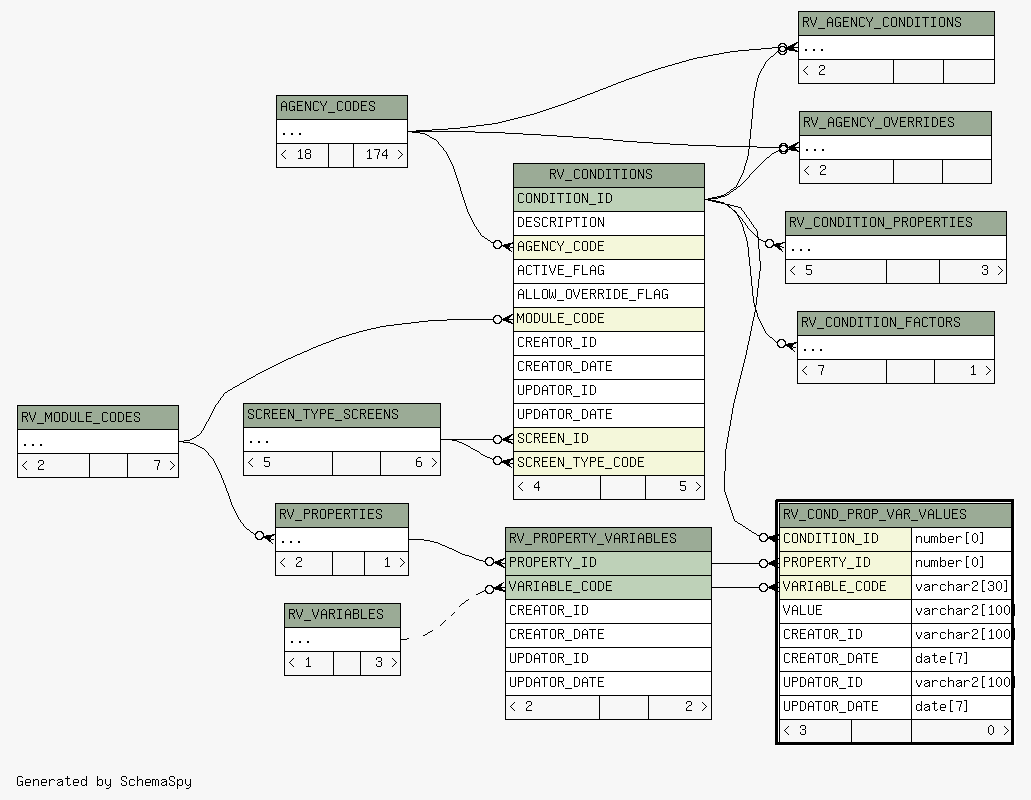This screenshot has width=1031, height=800.
Task: Click the ACTIVE_FLAG column row
Action: point(609,271)
